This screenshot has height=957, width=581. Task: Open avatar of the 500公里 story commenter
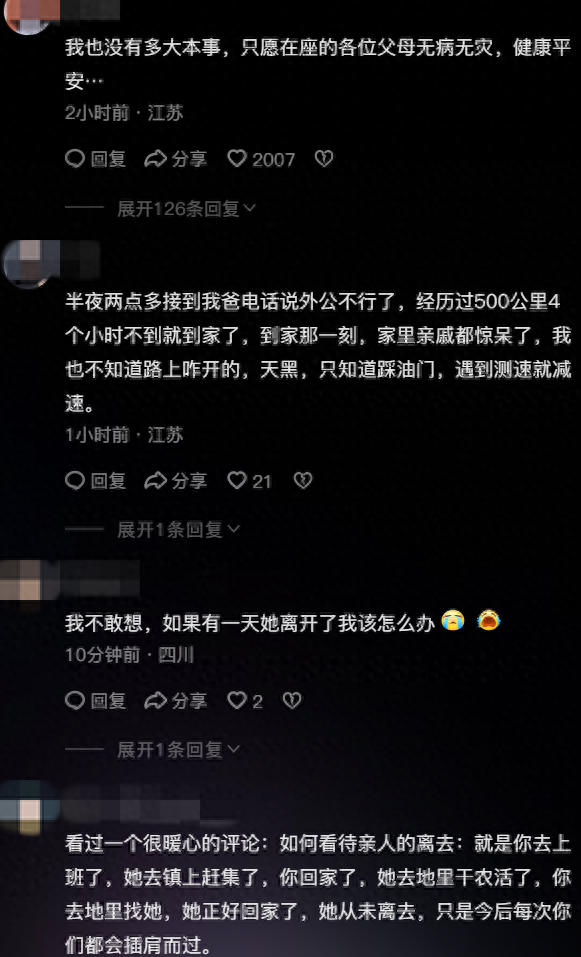pos(28,264)
